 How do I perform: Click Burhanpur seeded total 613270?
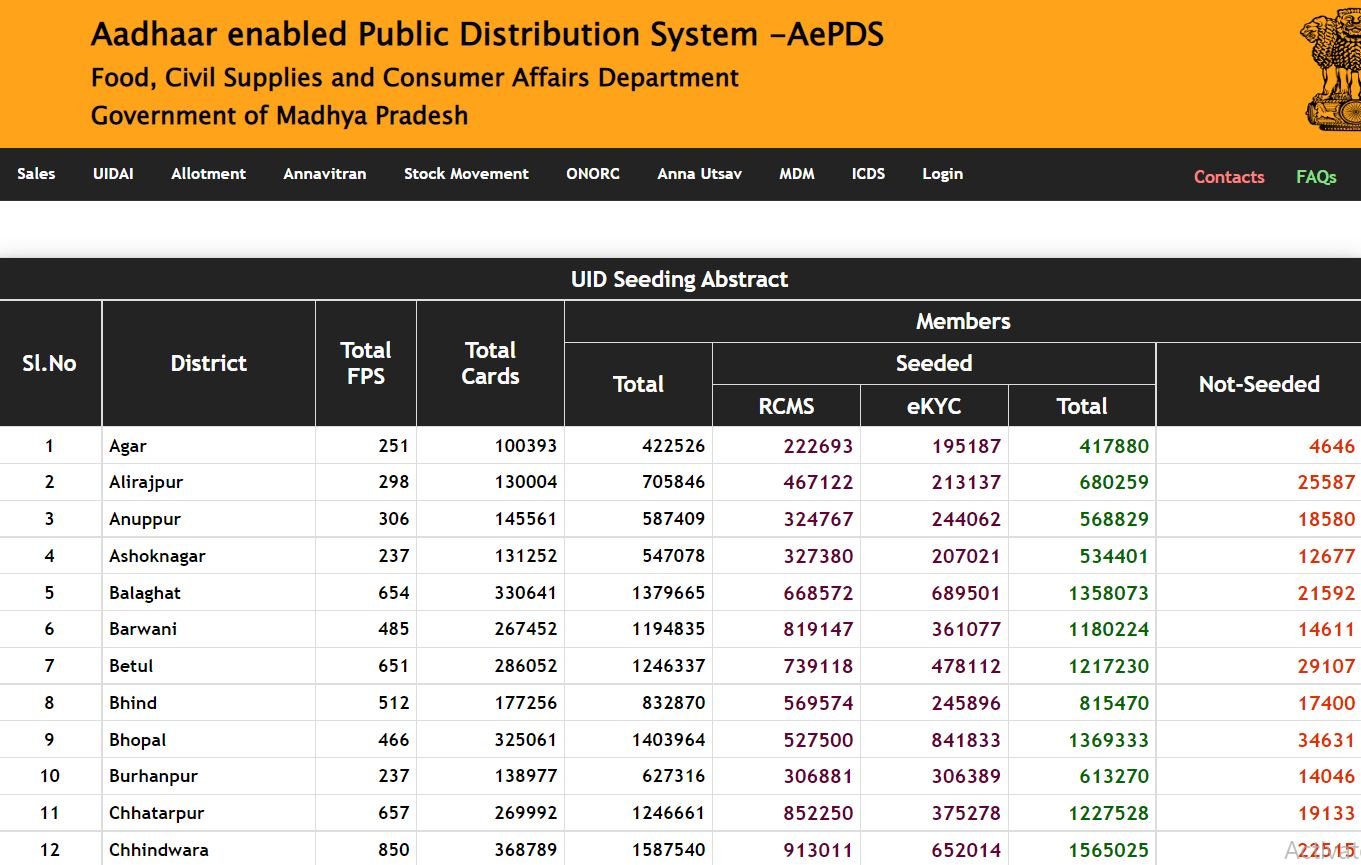click(x=1114, y=776)
